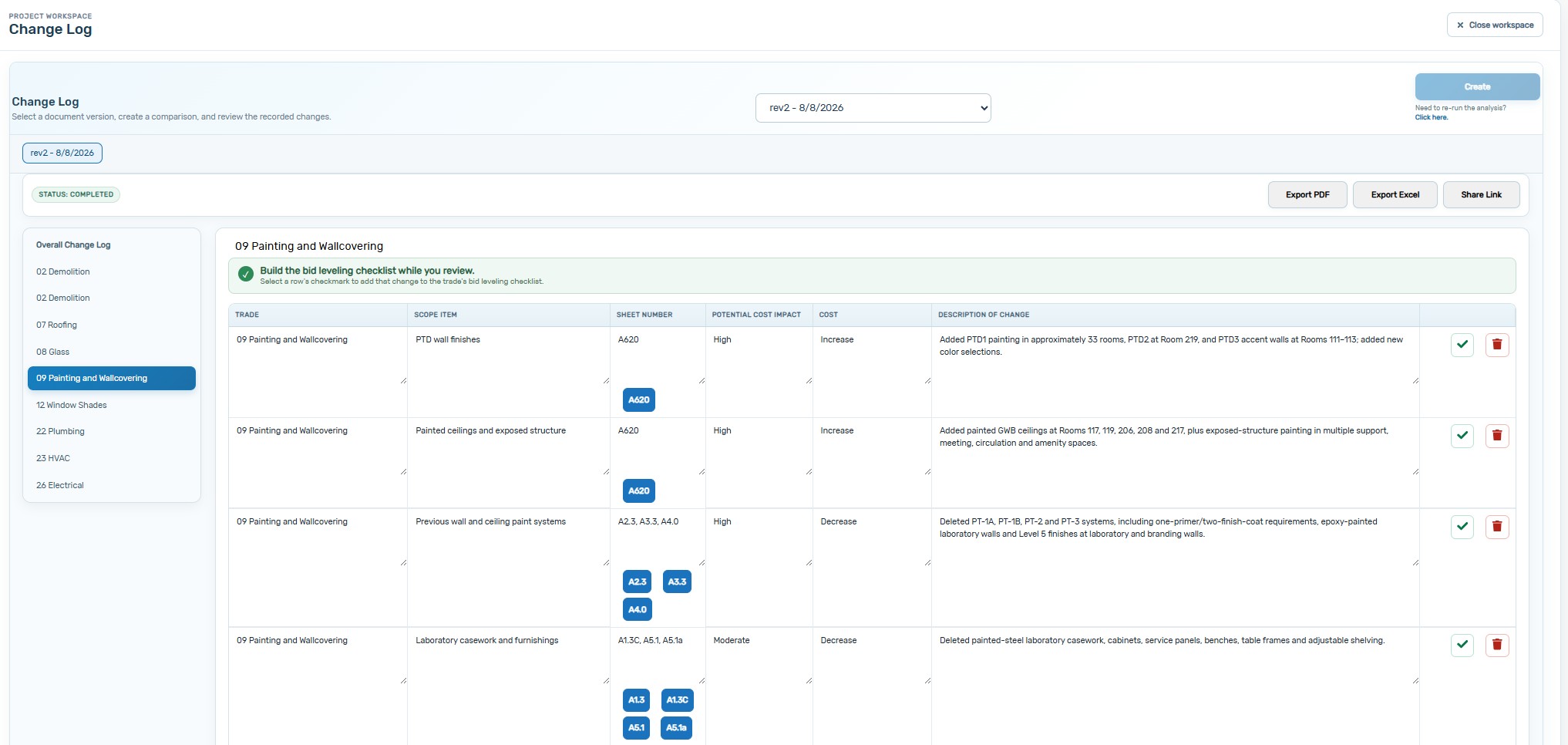
Task: Edit cost 'Increase' in PTD wall finishes row
Action: pyautogui.click(x=873, y=358)
